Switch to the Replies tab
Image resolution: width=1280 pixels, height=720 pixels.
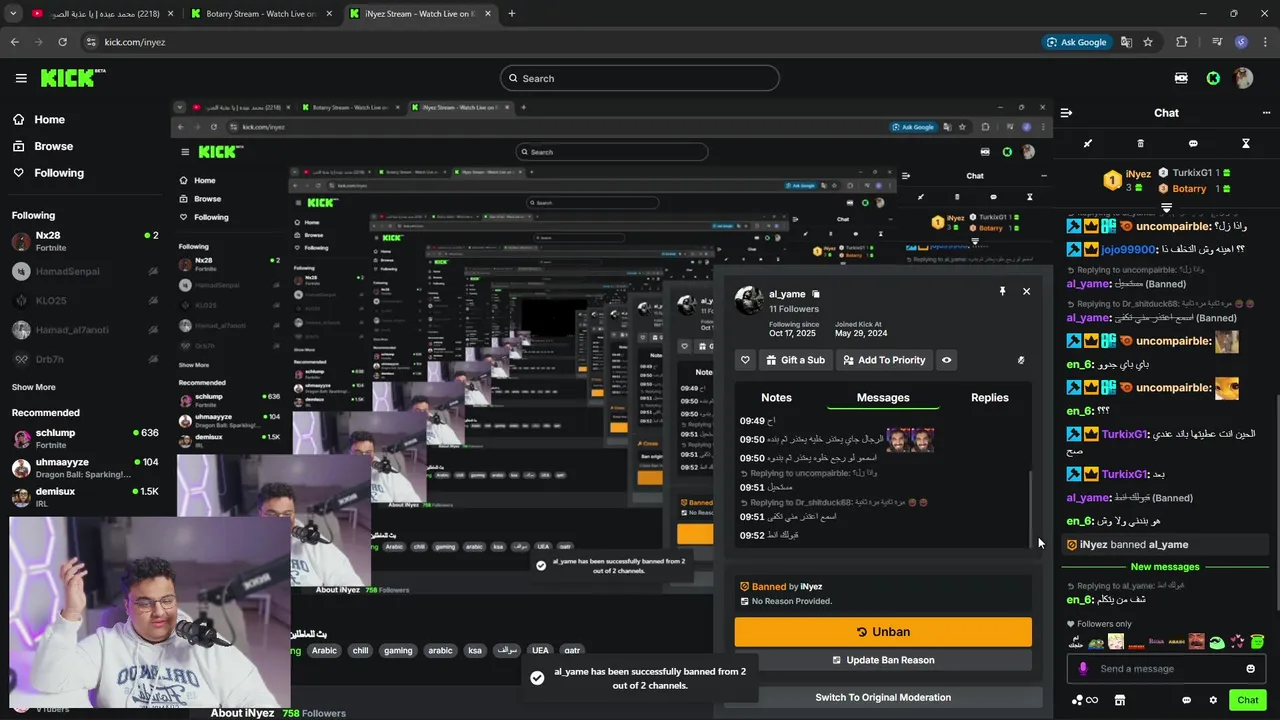[x=990, y=397]
